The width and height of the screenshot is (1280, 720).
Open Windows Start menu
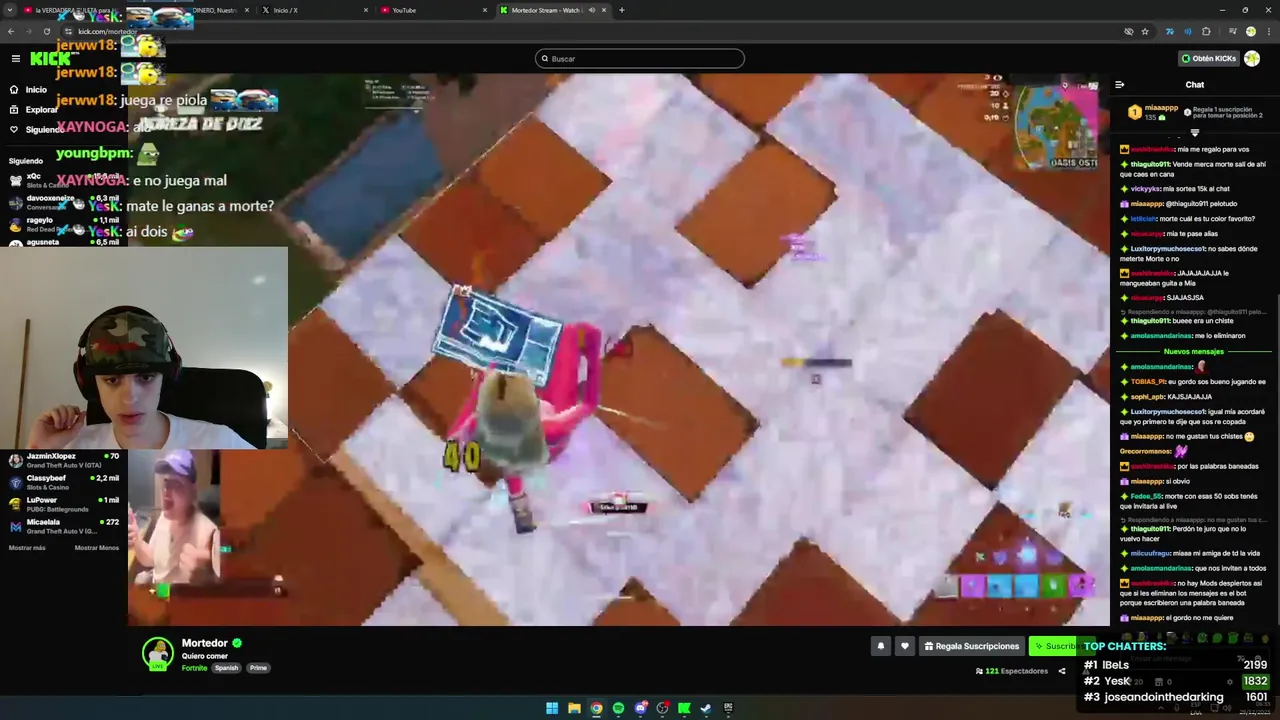[x=552, y=708]
